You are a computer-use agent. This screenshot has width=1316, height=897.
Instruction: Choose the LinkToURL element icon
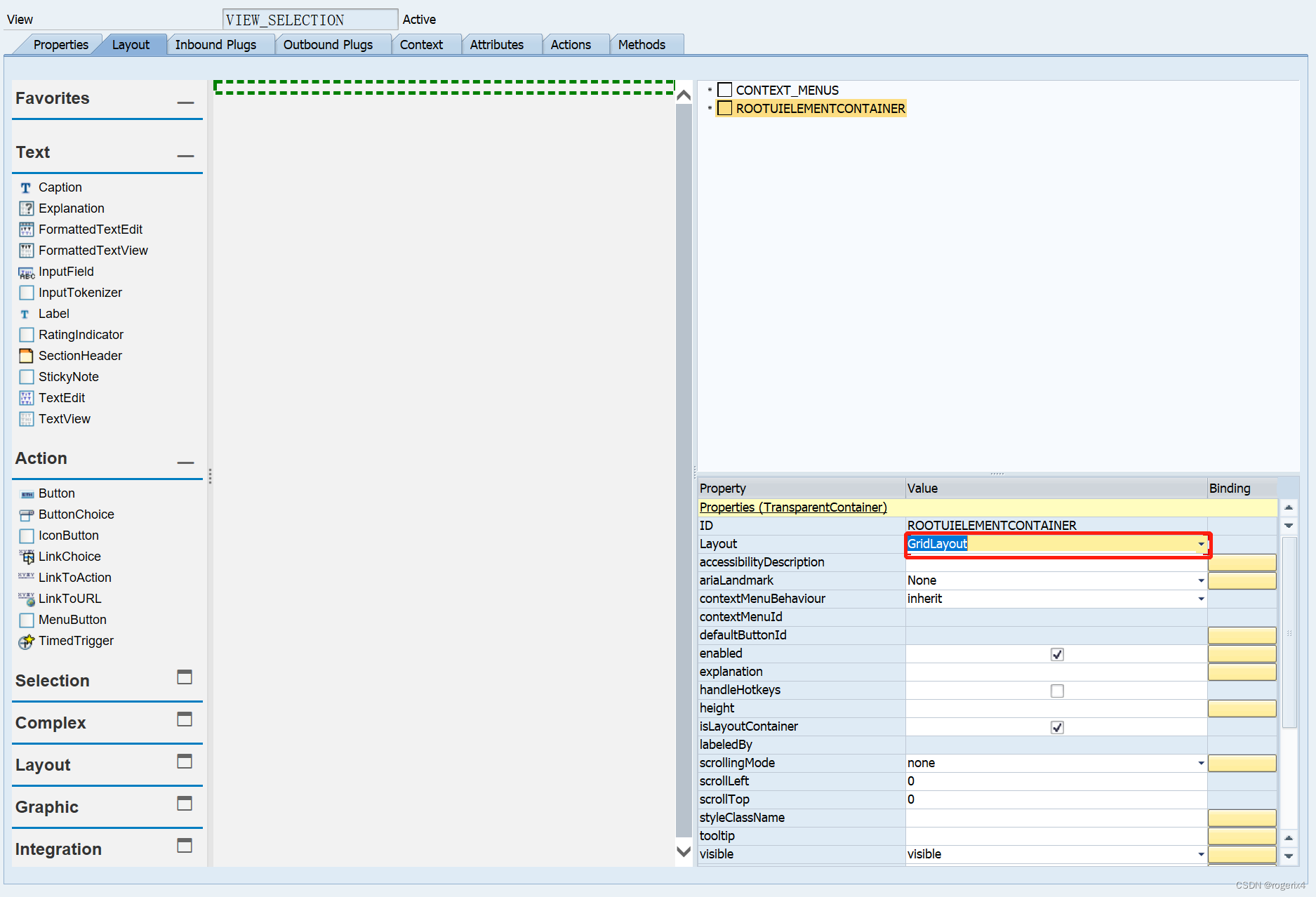26,599
